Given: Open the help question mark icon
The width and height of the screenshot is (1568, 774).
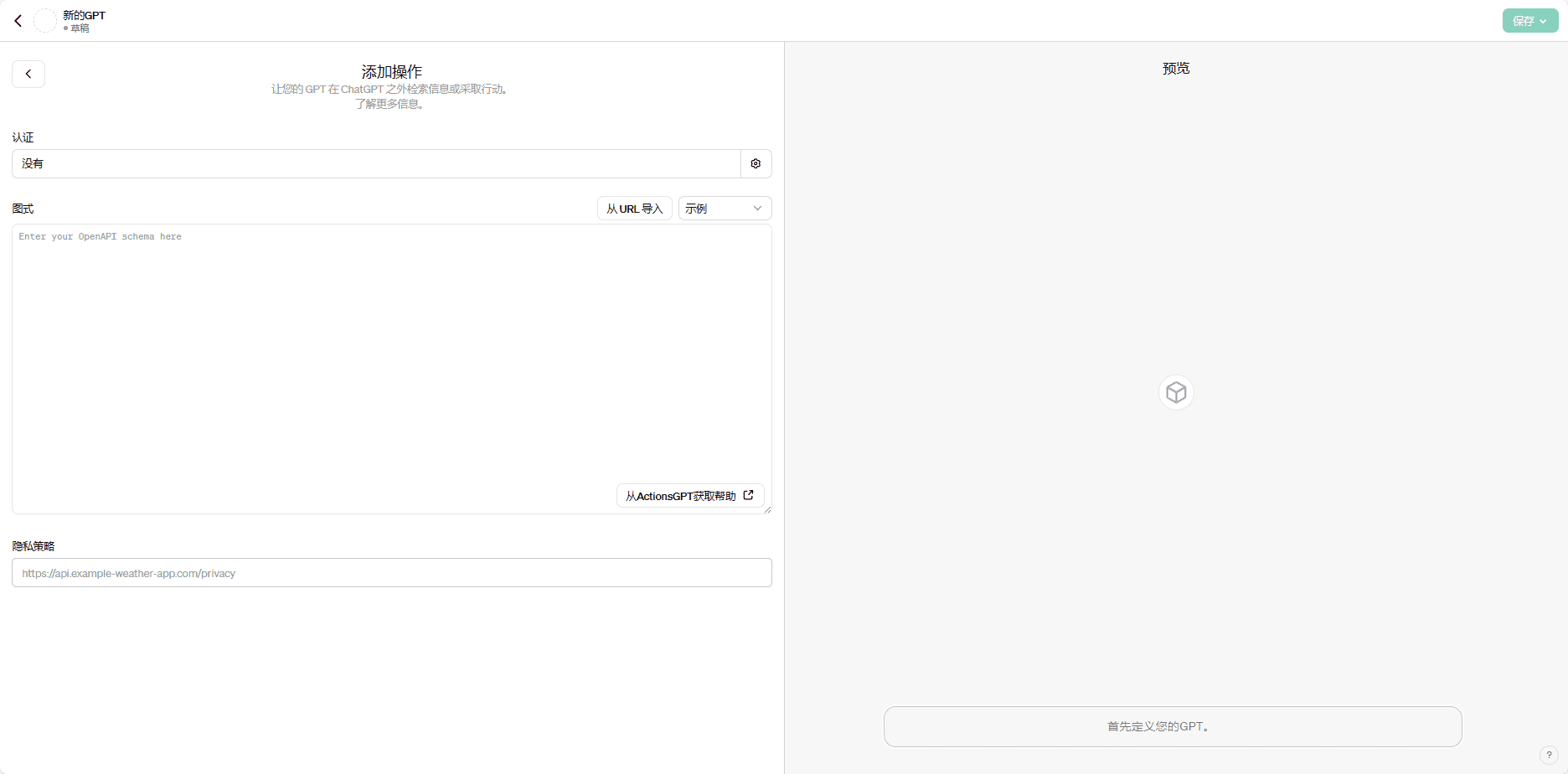Looking at the screenshot, I should click(1549, 755).
